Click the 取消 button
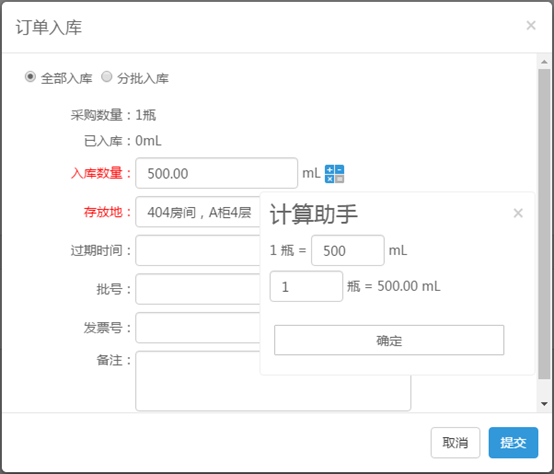This screenshot has height=474, width=554. point(455,443)
